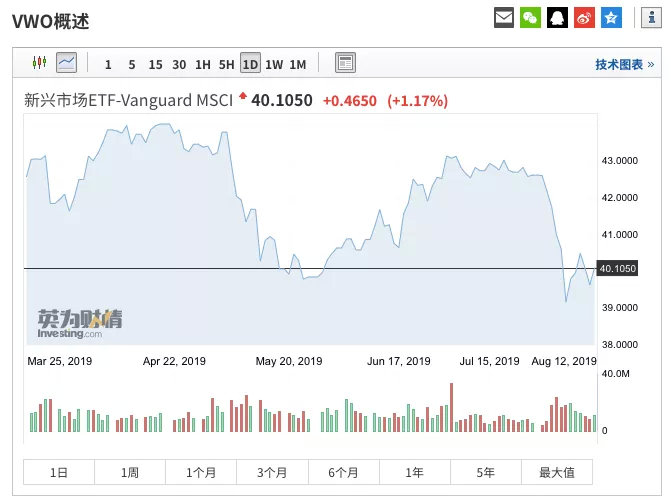This screenshot has width=671, height=498.
Task: Share to Weibo red icon
Action: (x=585, y=17)
